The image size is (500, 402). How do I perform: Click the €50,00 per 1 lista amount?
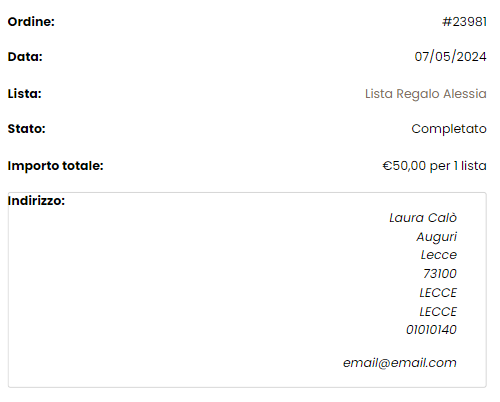[434, 166]
